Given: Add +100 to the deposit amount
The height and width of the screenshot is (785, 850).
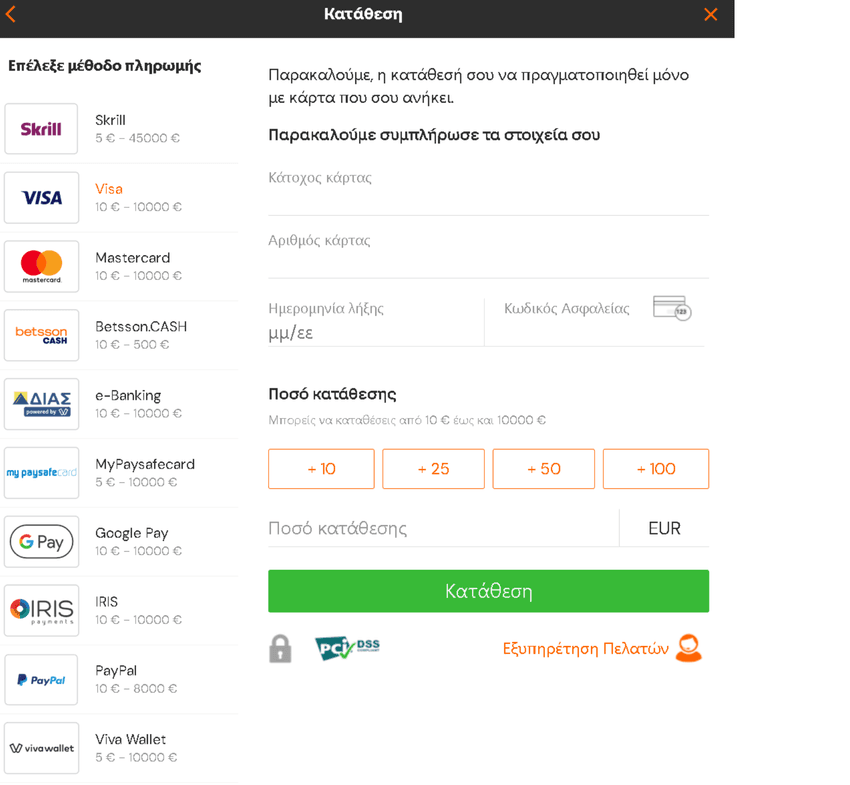Looking at the screenshot, I should (656, 469).
